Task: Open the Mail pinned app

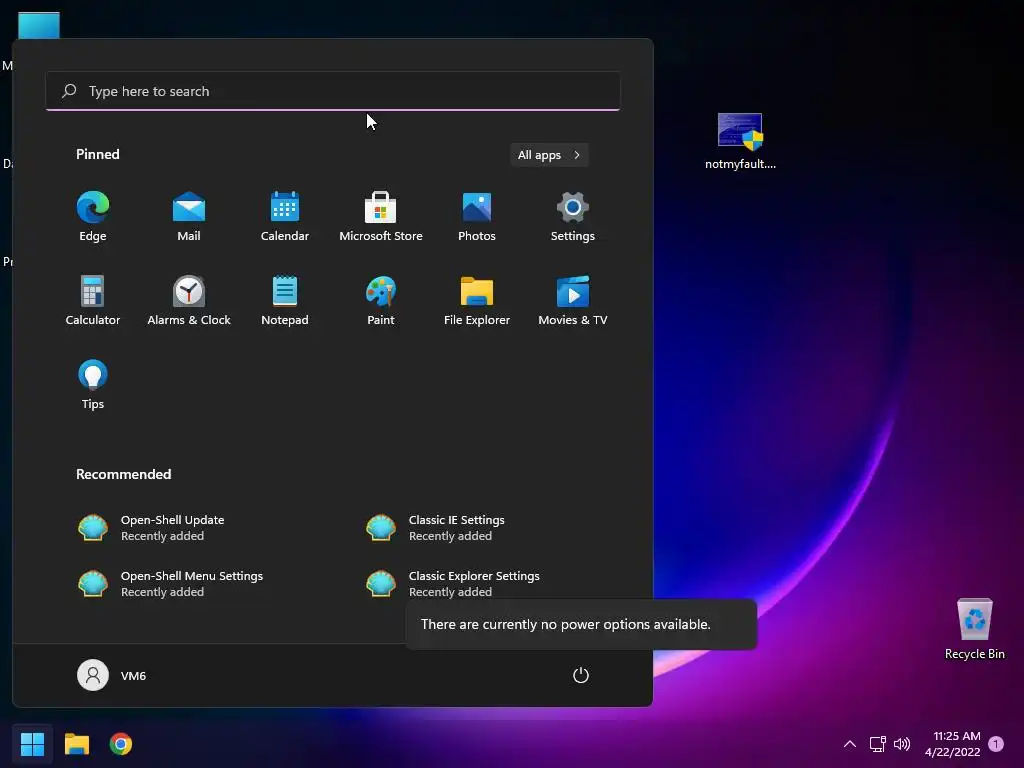Action: [x=189, y=217]
